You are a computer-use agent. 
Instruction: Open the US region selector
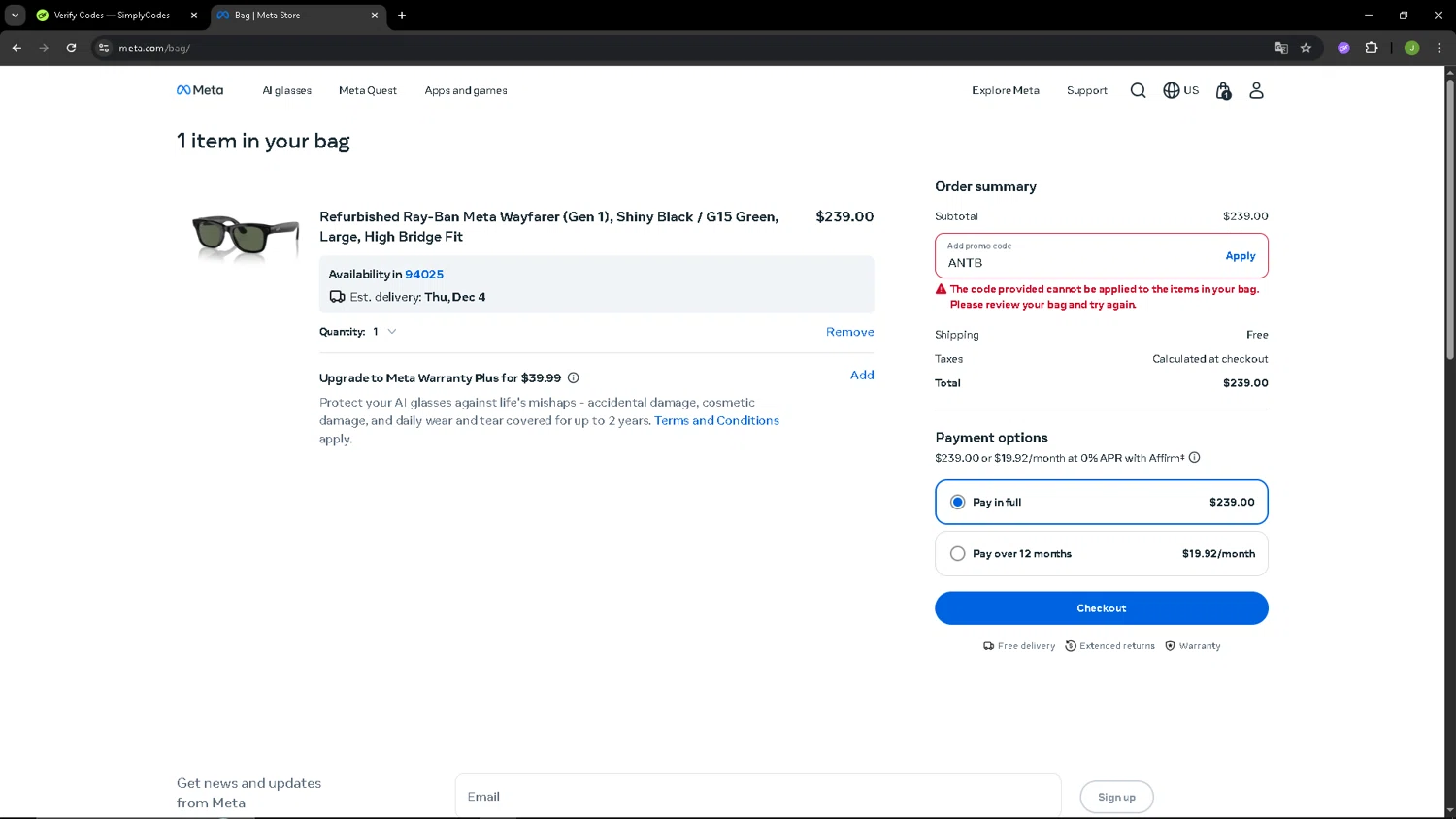click(x=1180, y=90)
